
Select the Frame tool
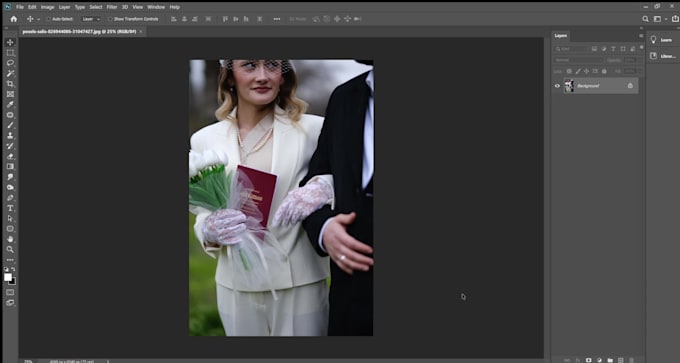pyautogui.click(x=10, y=94)
